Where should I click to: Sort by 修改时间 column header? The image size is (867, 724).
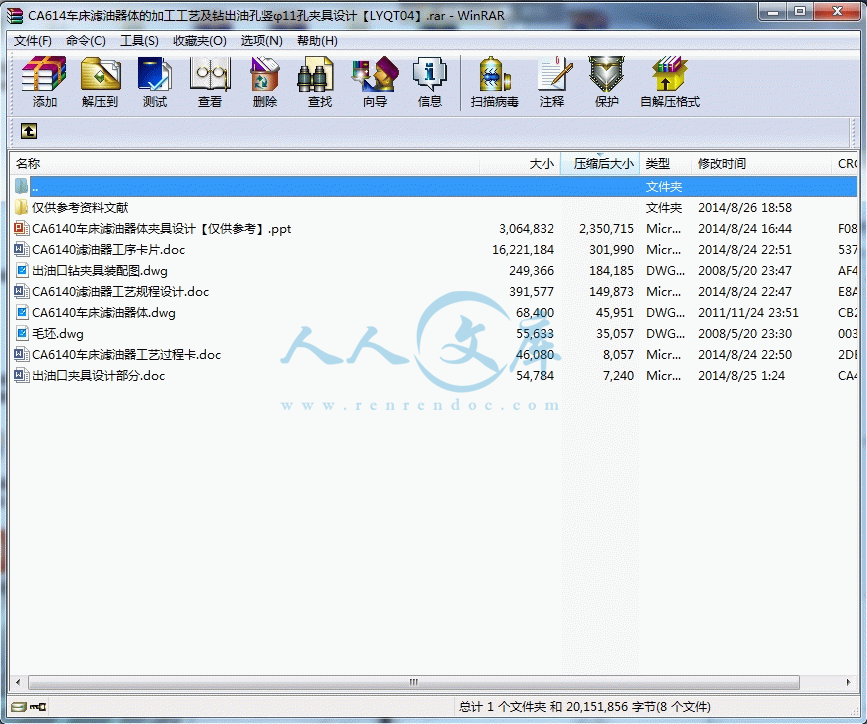761,164
